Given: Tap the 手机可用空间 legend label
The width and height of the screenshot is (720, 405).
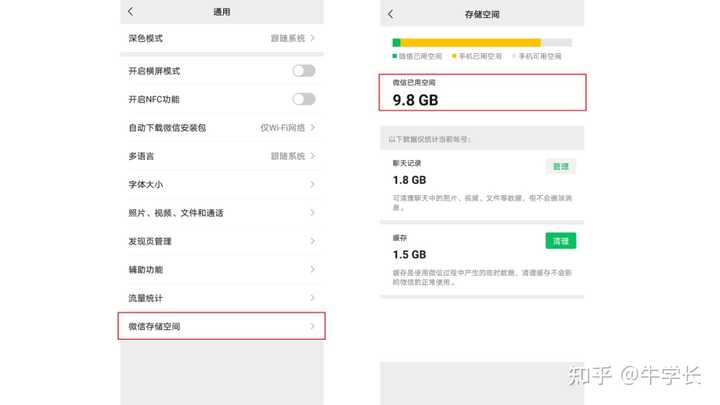Looking at the screenshot, I should pyautogui.click(x=540, y=56).
